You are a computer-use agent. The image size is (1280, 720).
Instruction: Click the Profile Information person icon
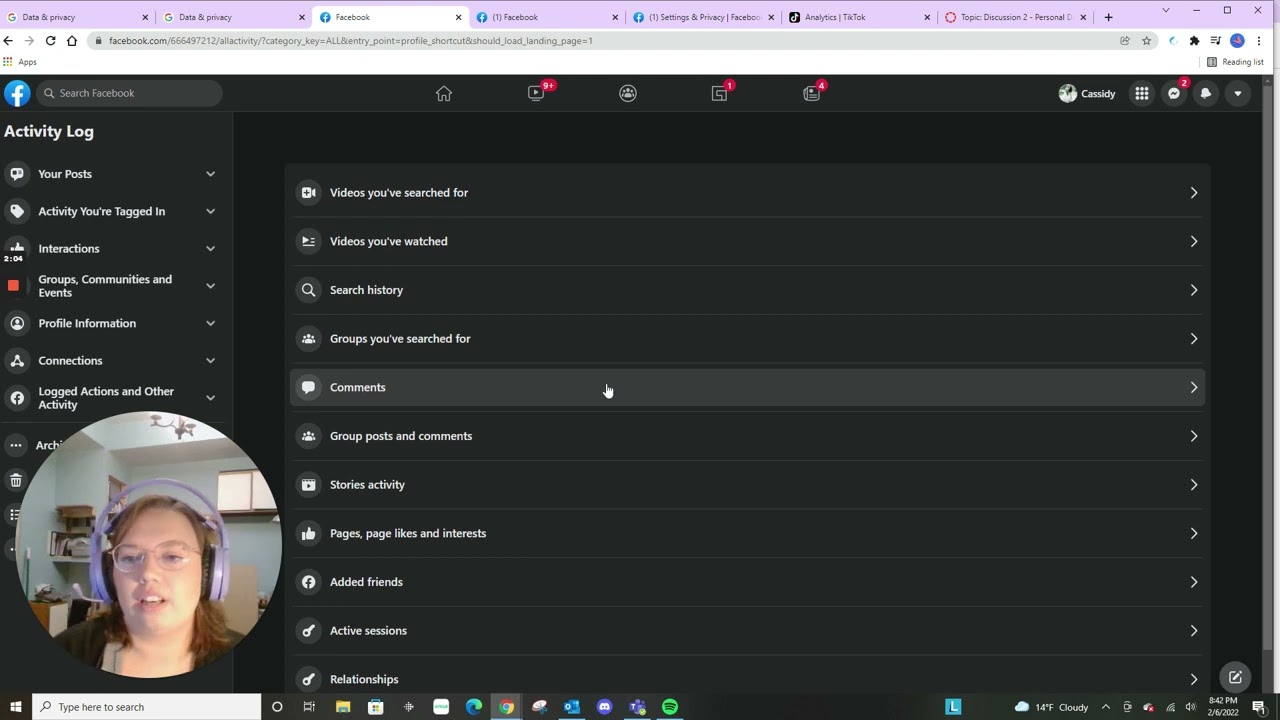tap(17, 323)
